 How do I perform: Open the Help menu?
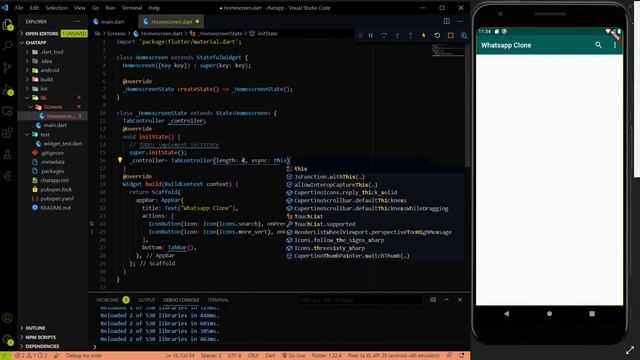[154, 8]
